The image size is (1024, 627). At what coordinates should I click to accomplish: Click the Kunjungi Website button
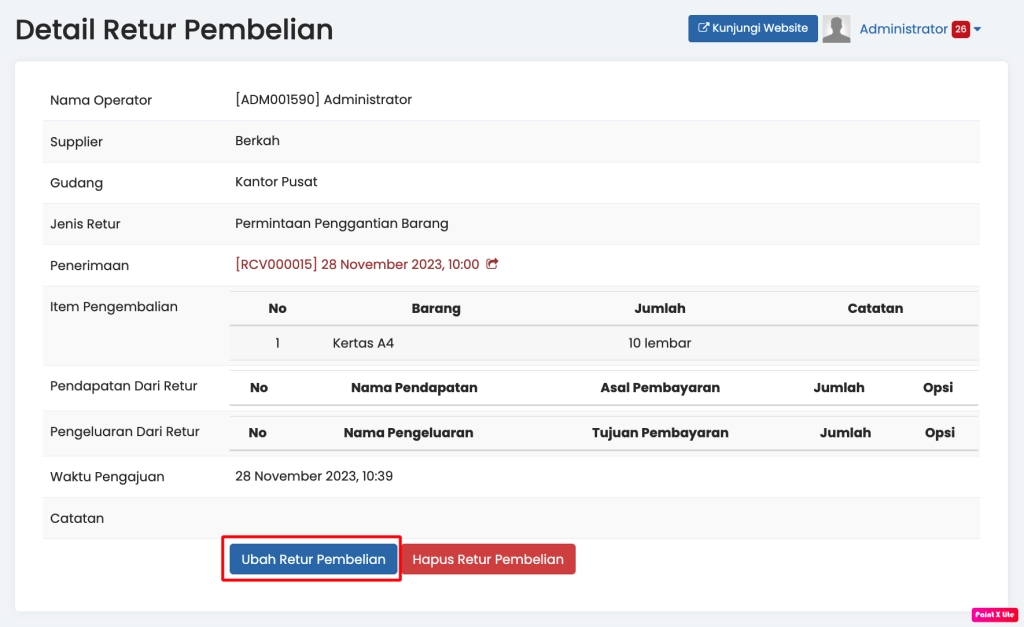[x=752, y=28]
